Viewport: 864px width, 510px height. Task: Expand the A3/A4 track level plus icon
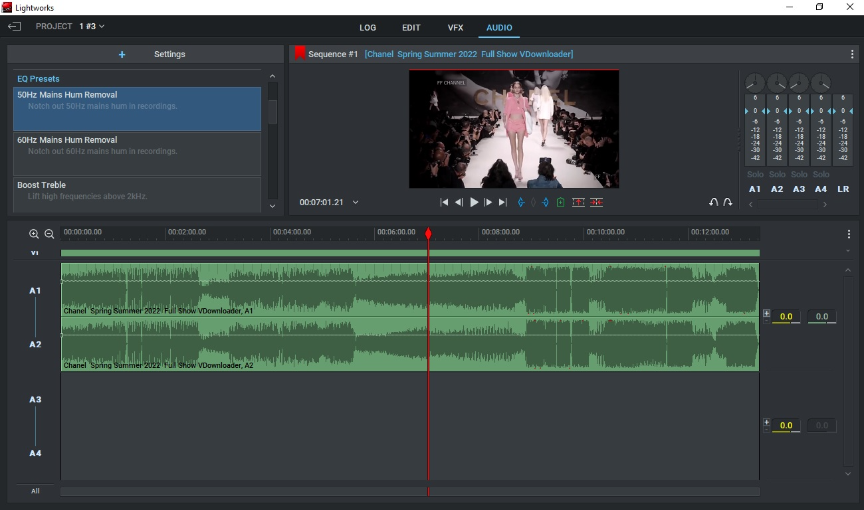pyautogui.click(x=766, y=422)
